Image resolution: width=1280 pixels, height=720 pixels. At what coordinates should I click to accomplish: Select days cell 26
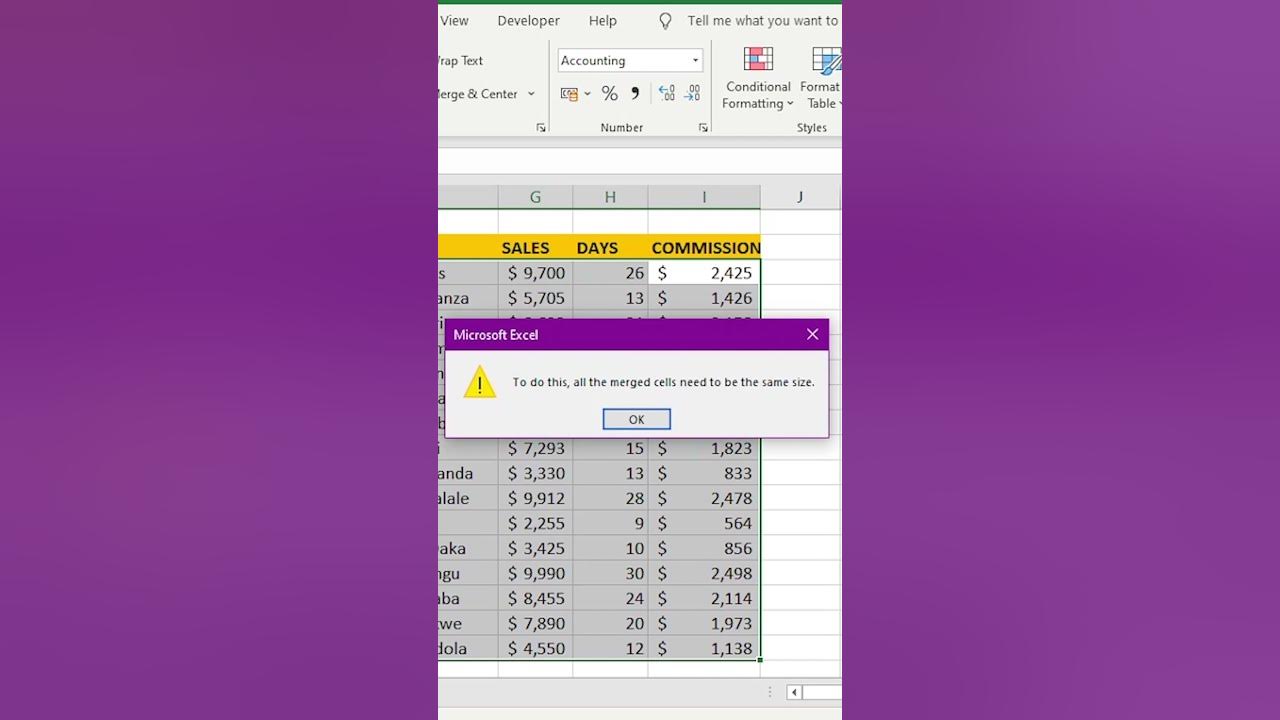click(x=610, y=273)
